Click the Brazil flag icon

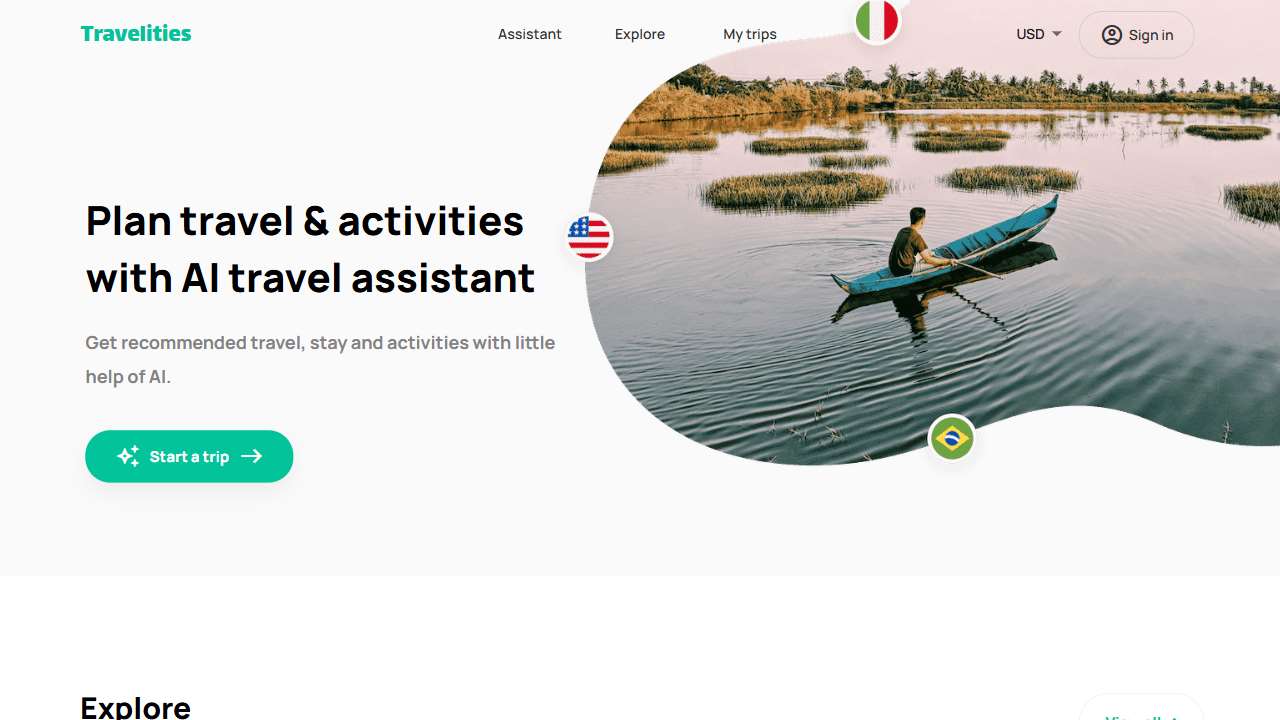coord(952,438)
